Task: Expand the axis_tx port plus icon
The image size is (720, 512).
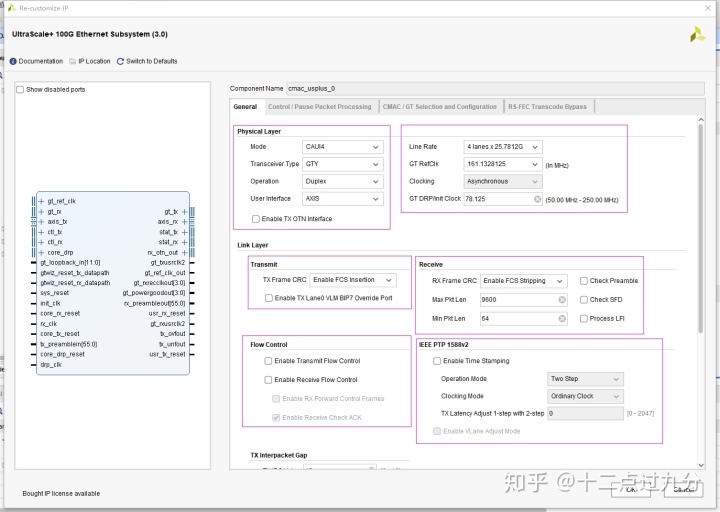Action: (41, 221)
